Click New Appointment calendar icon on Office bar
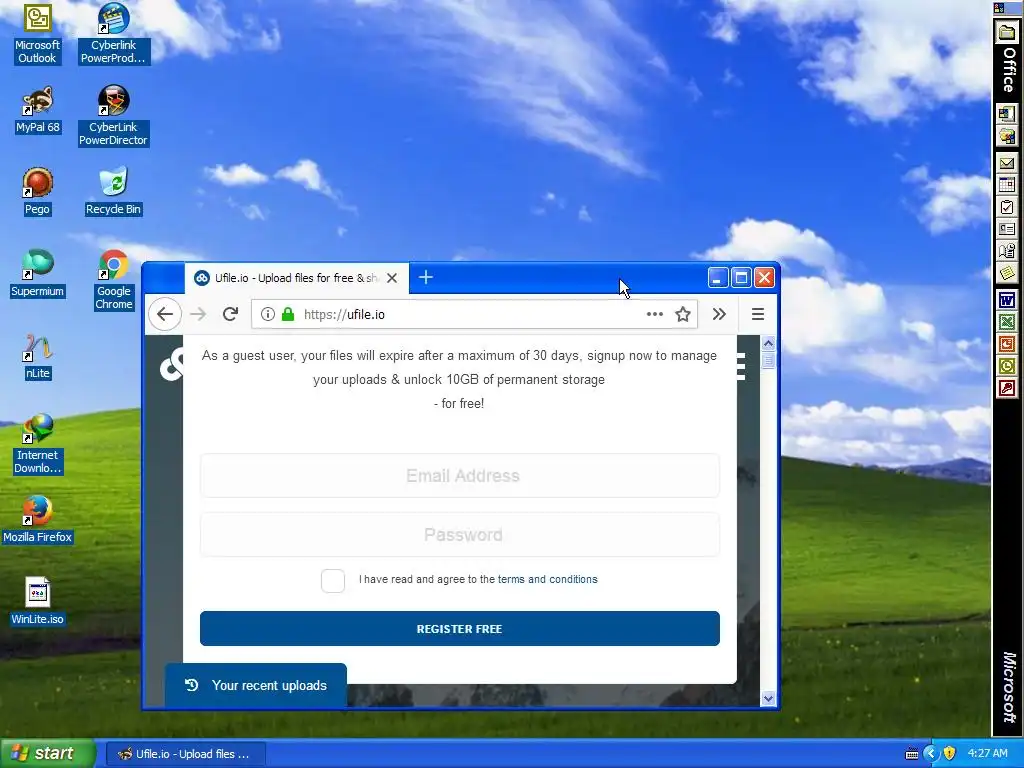Image resolution: width=1024 pixels, height=768 pixels. pos(1006,185)
